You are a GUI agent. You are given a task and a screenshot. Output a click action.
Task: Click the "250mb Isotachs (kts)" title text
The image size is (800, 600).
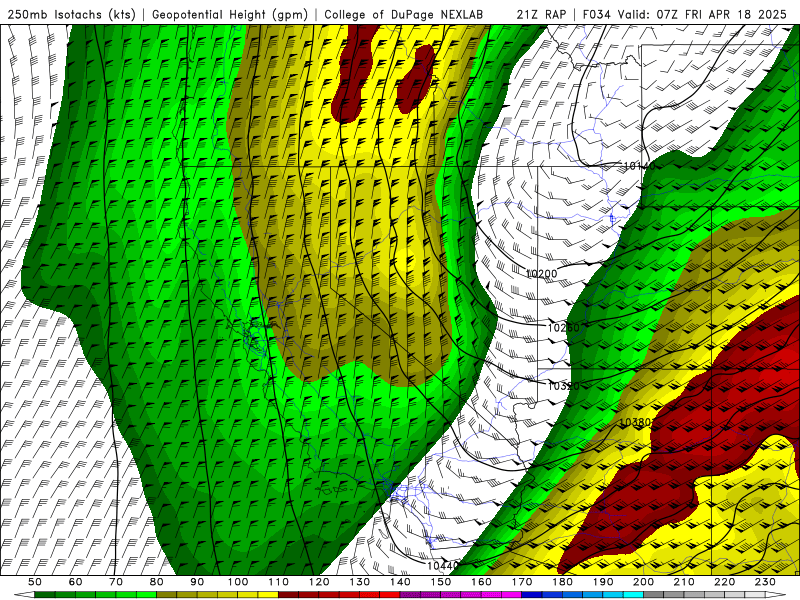tap(71, 14)
